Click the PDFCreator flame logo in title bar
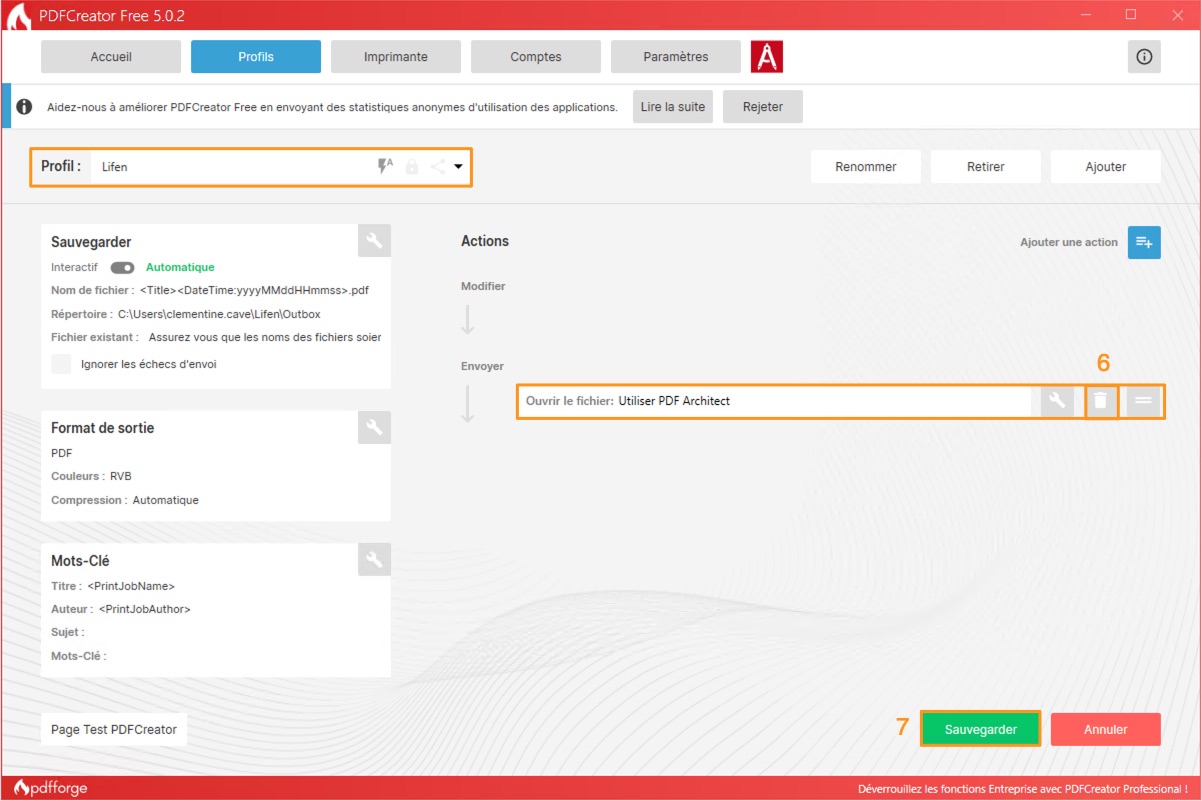The image size is (1202, 801). coord(17,16)
